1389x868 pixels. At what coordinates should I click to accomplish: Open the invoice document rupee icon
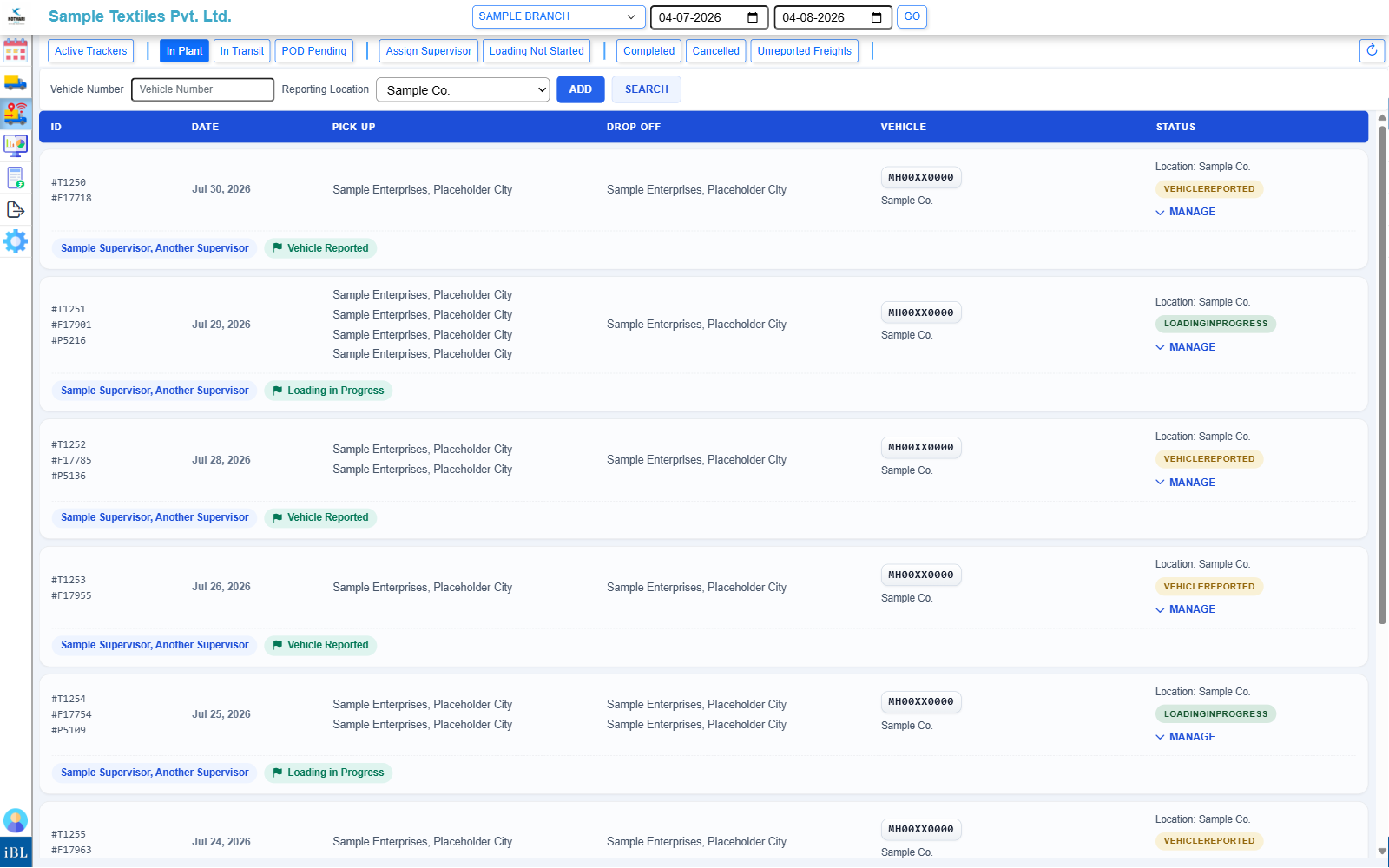(16, 178)
